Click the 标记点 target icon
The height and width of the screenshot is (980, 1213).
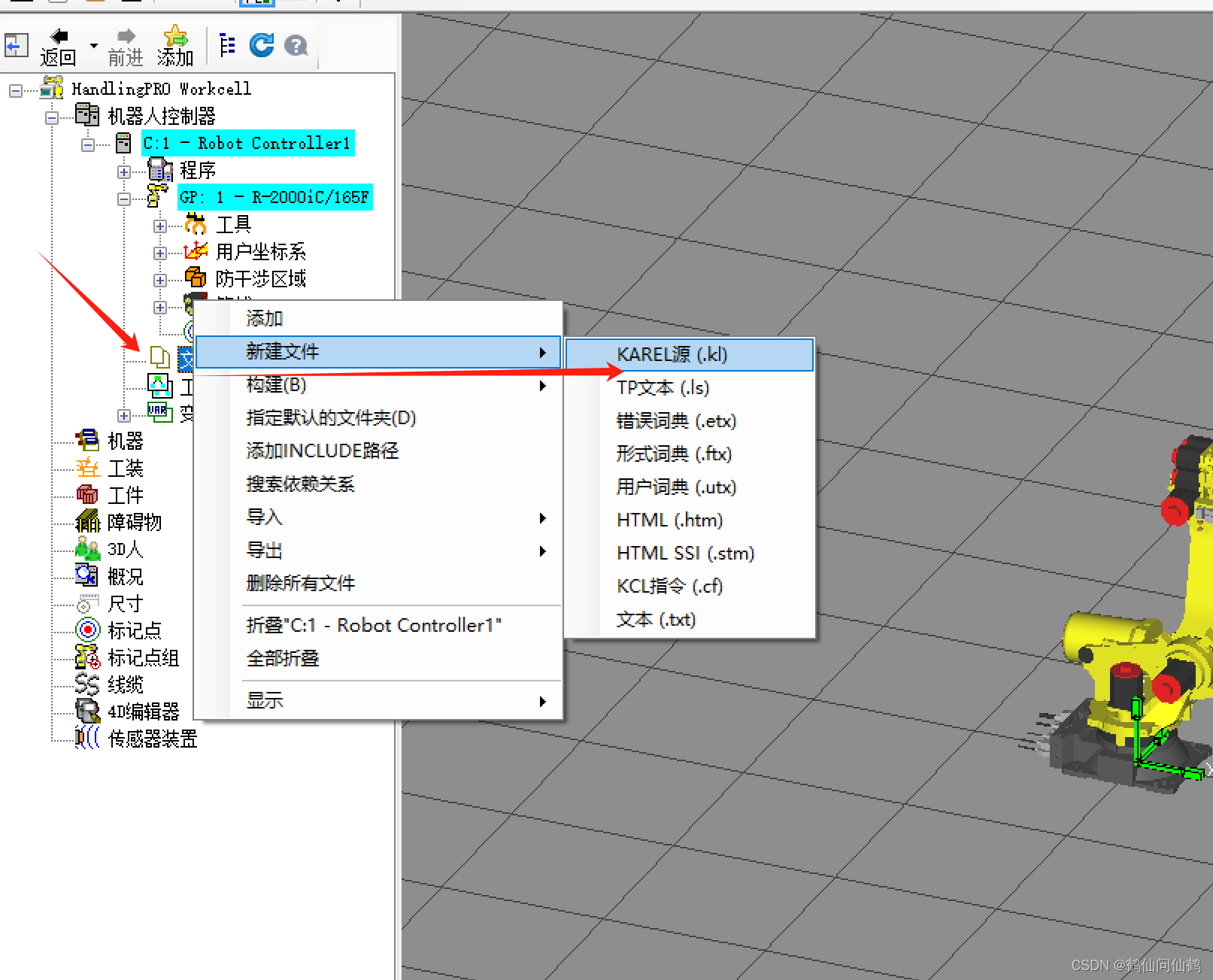87,630
